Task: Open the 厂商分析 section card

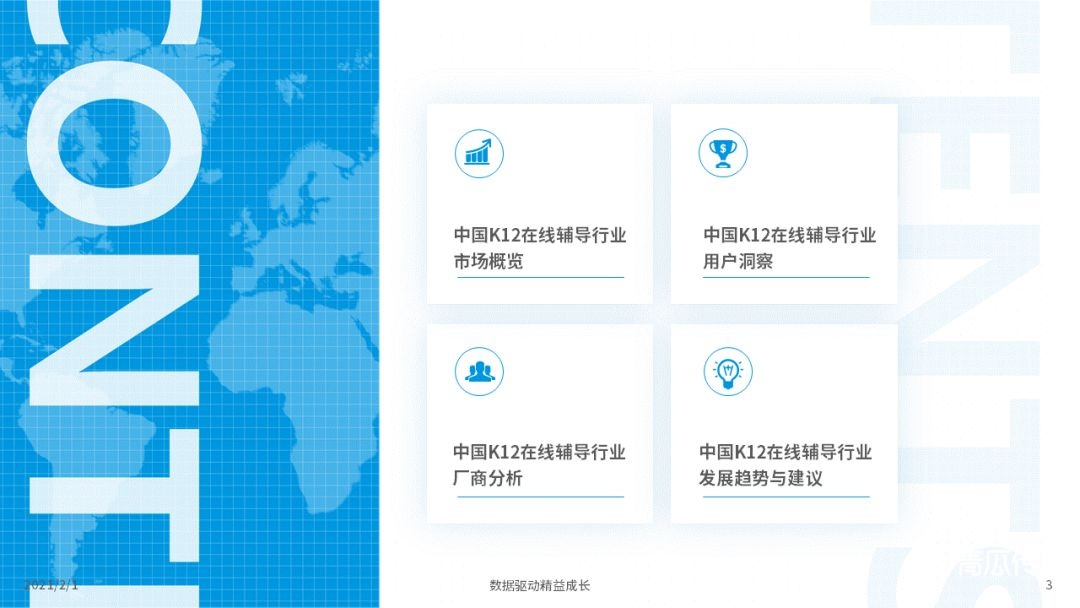Action: 539,423
